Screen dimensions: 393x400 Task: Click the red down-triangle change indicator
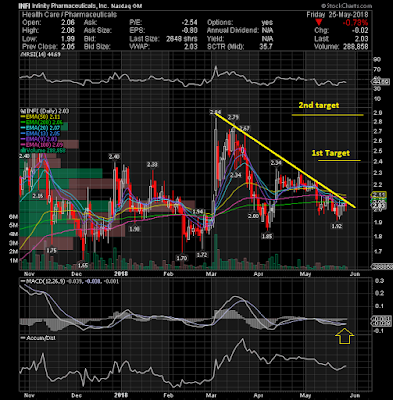319,23
